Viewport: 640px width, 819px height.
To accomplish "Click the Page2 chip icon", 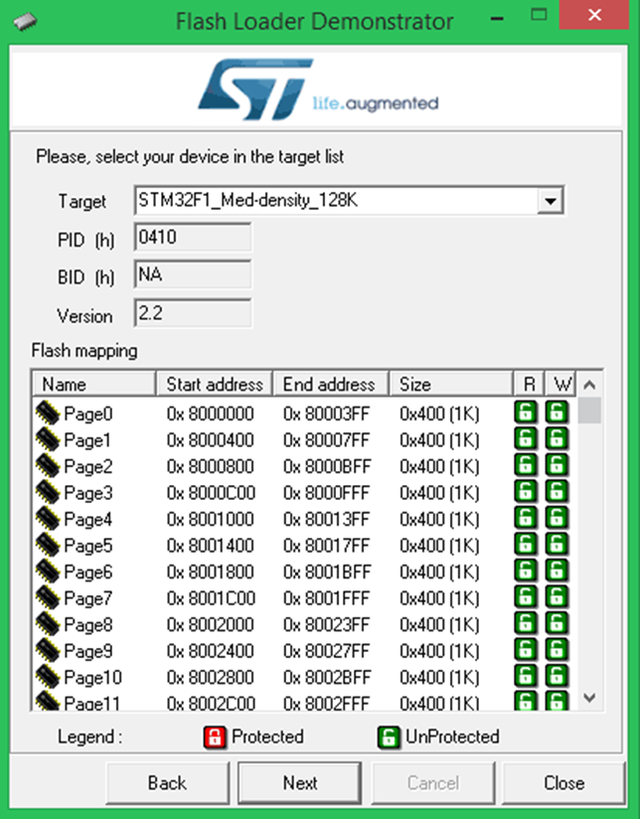I will click(x=48, y=466).
